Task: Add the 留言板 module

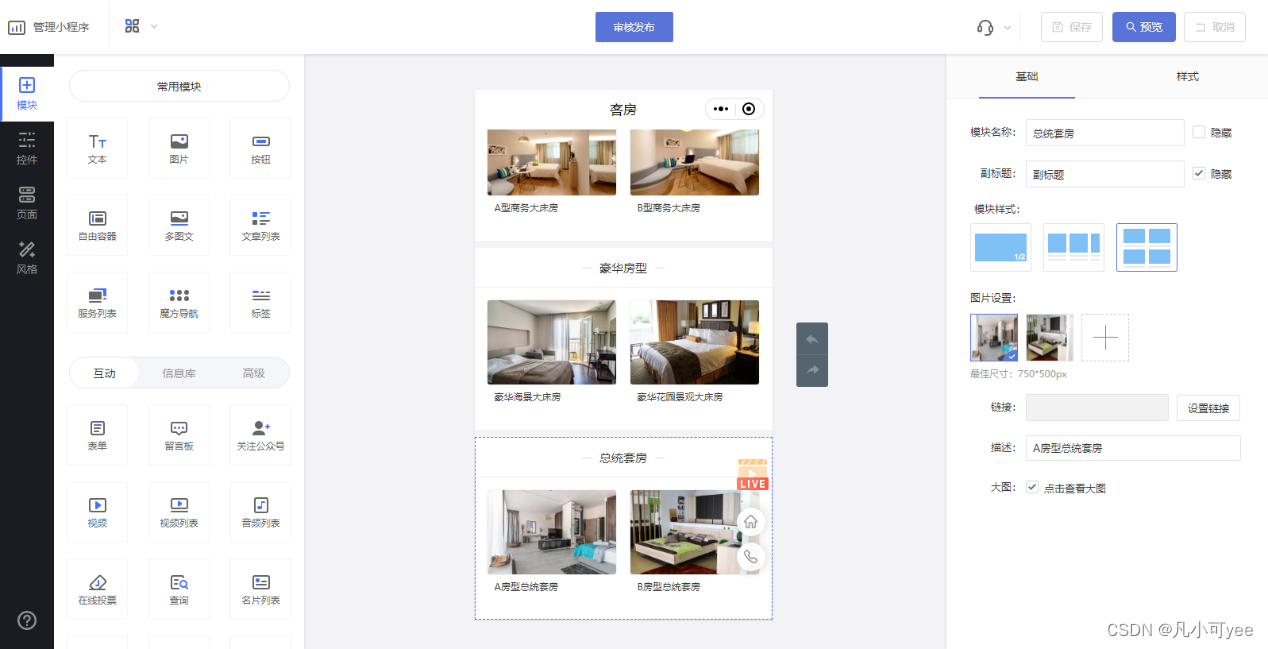Action: point(179,435)
